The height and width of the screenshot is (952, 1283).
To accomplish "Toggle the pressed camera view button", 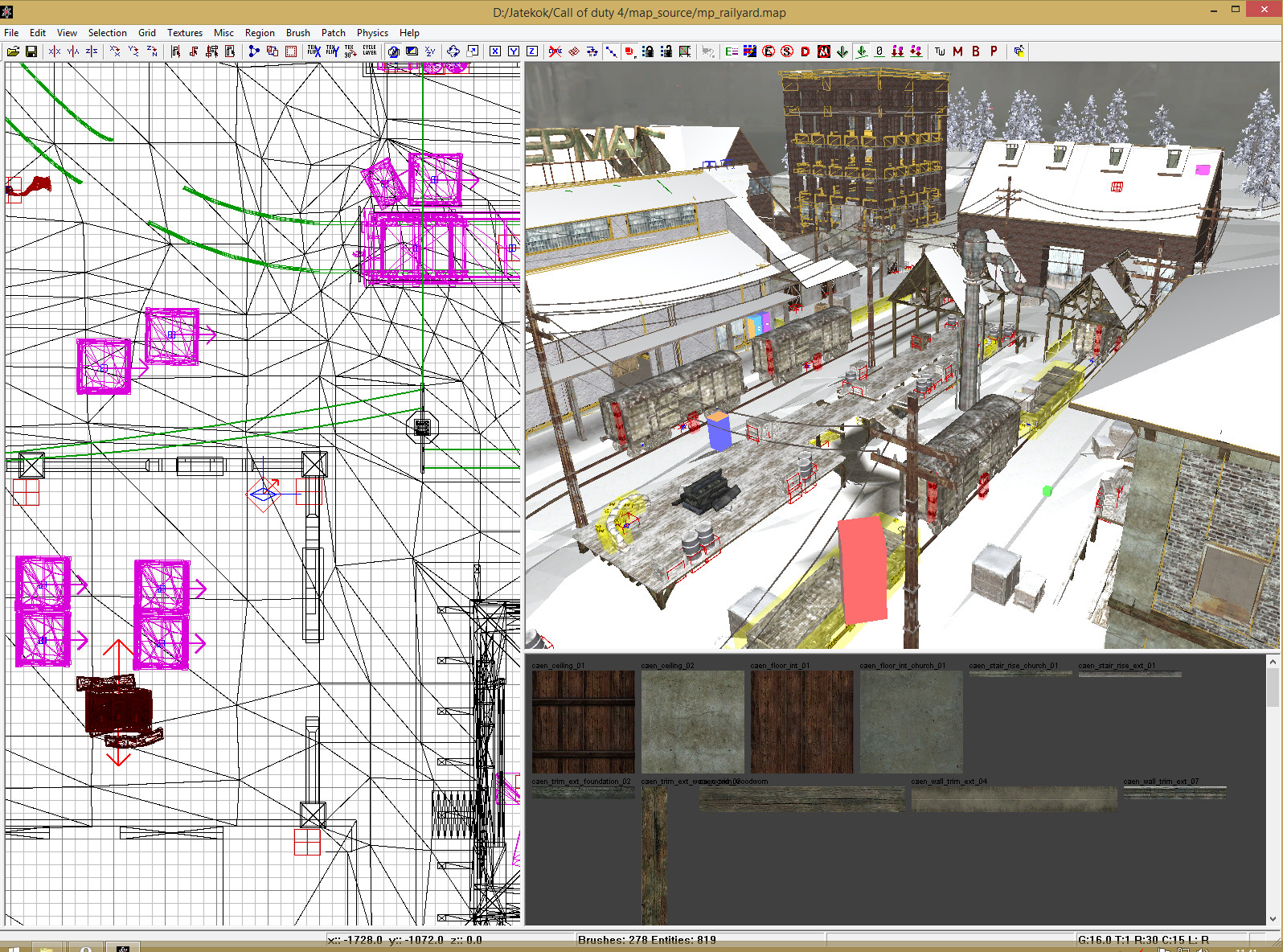I will click(393, 51).
